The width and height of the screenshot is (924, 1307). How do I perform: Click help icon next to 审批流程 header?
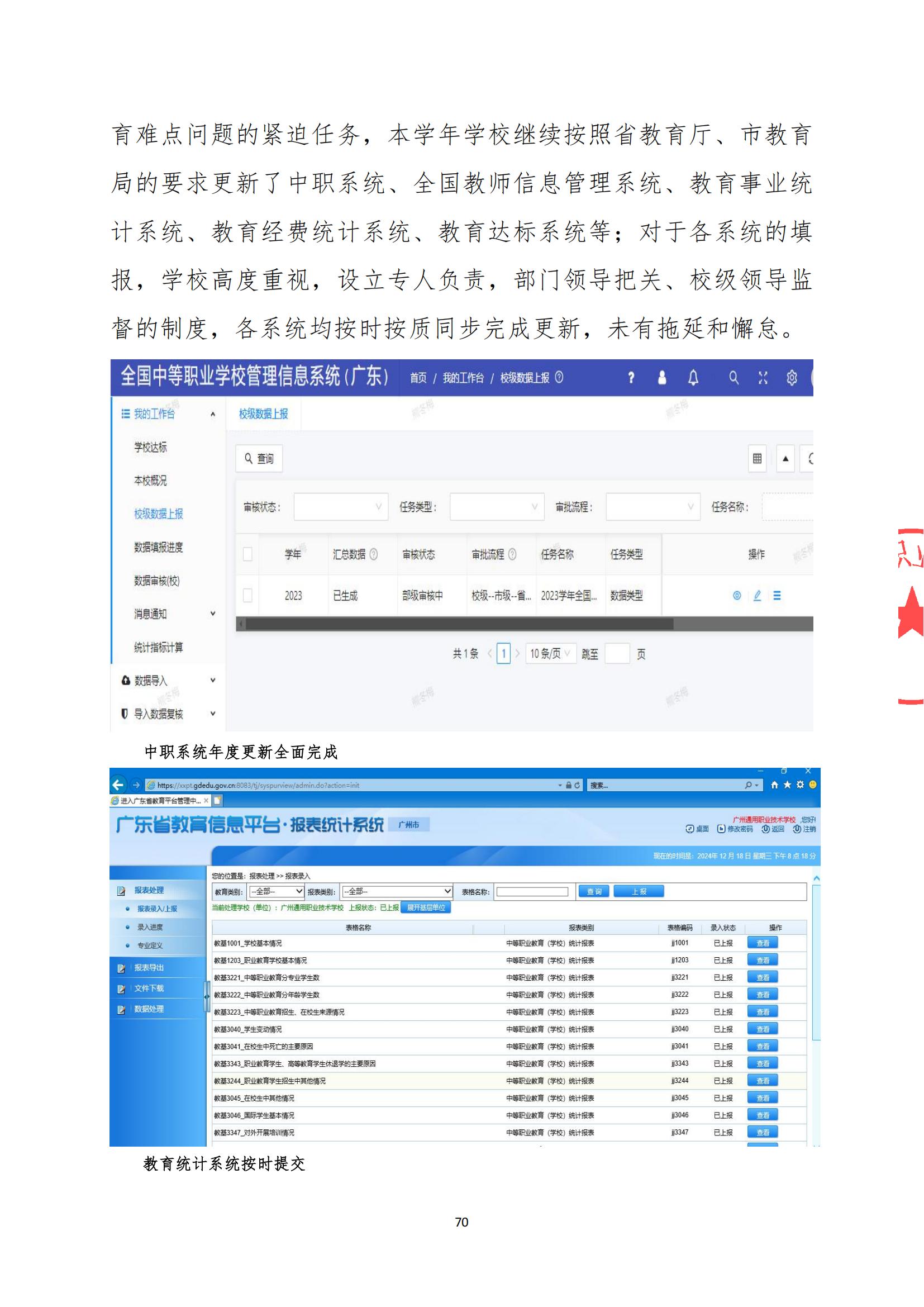coord(512,554)
